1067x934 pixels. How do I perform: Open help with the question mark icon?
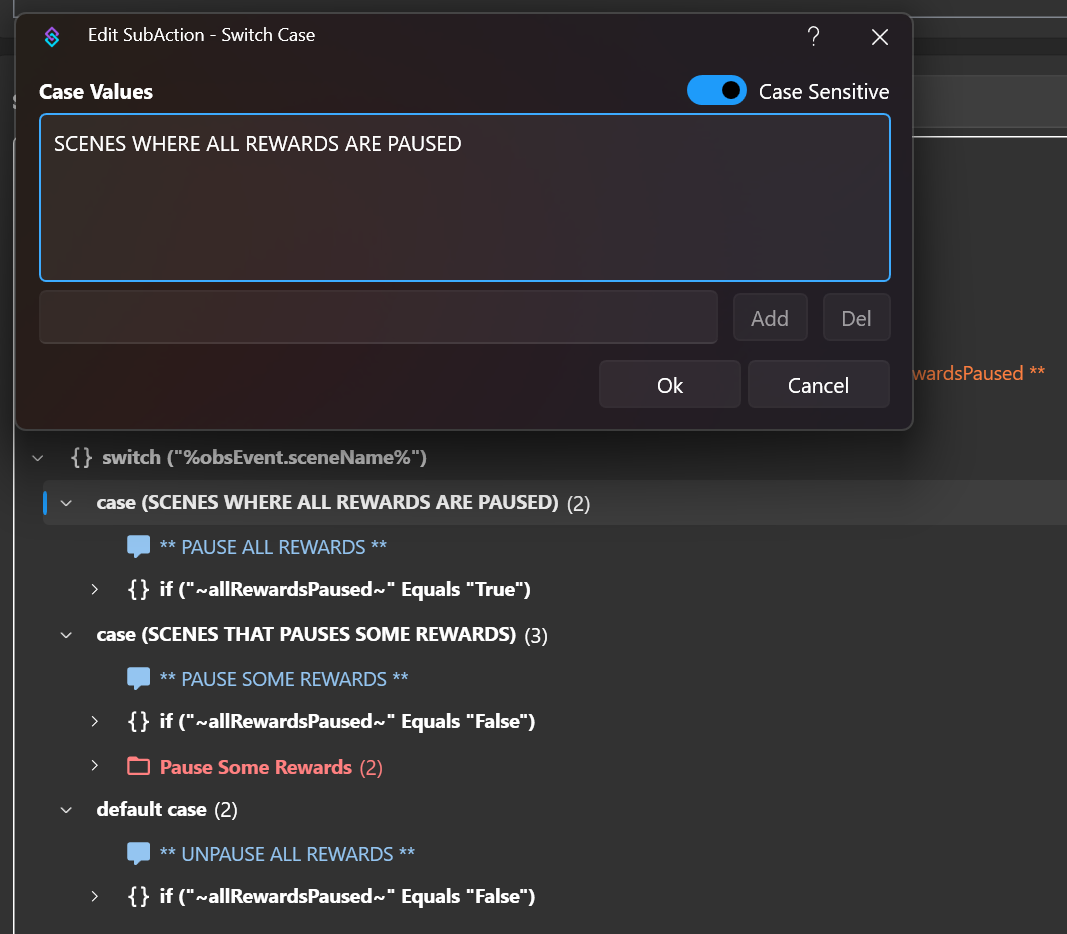coord(813,37)
